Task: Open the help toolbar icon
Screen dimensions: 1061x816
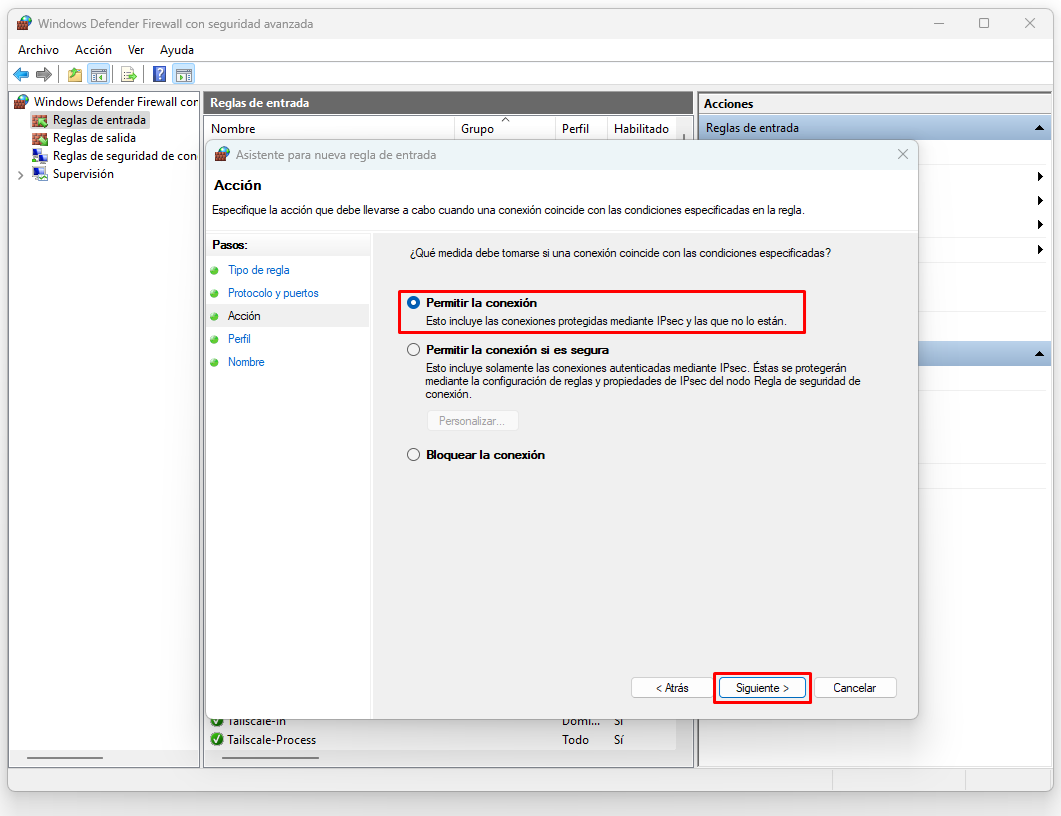Action: click(159, 74)
